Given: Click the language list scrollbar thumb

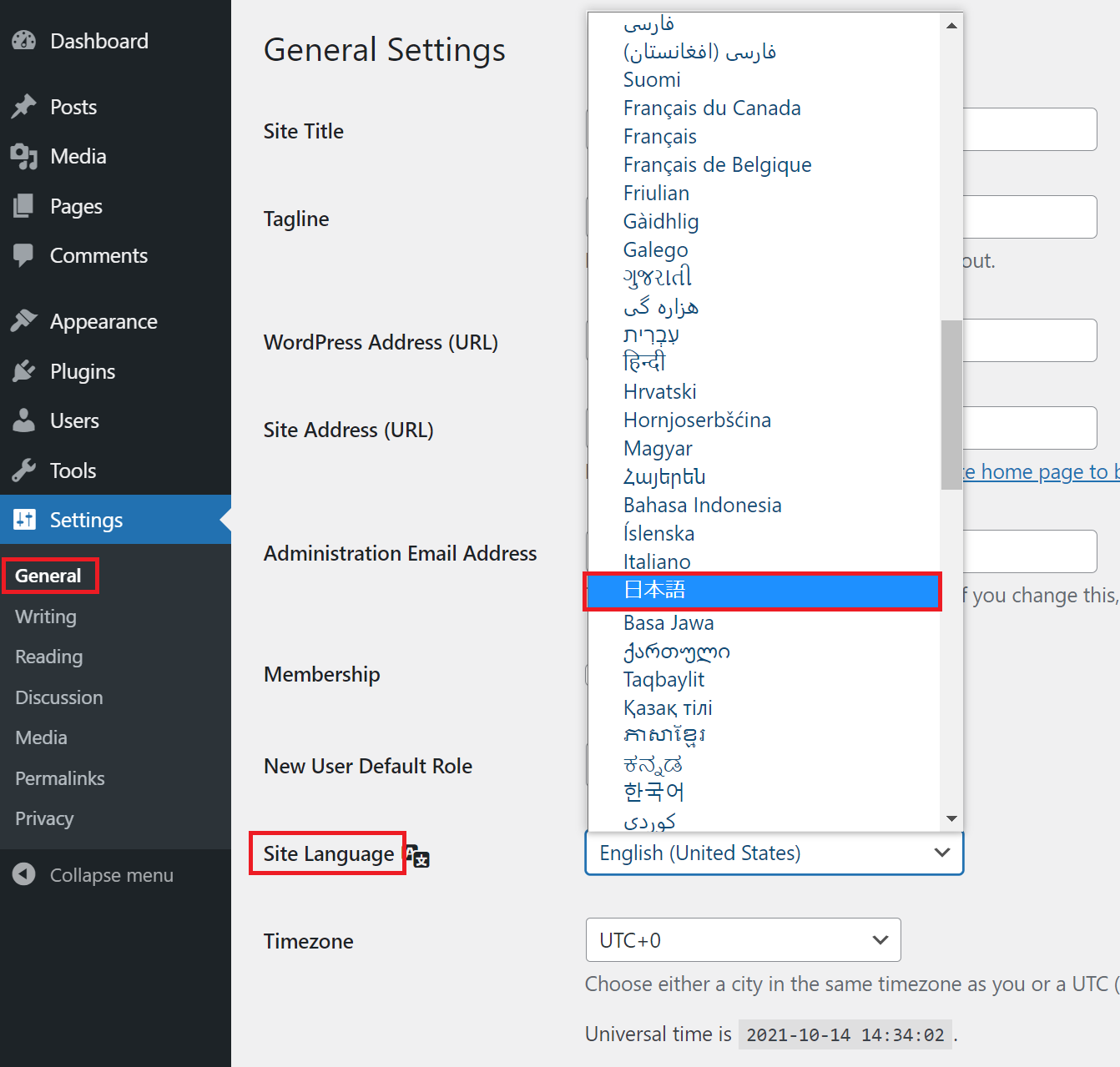Looking at the screenshot, I should 951,405.
